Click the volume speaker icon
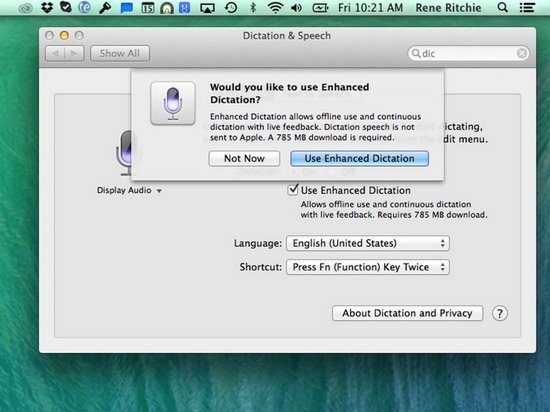 tap(297, 8)
